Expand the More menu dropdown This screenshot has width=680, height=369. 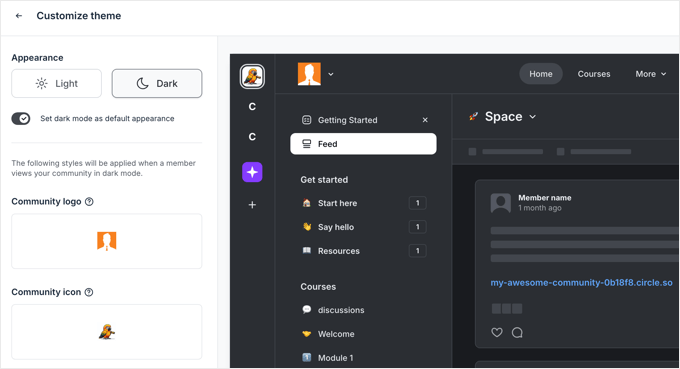point(651,74)
